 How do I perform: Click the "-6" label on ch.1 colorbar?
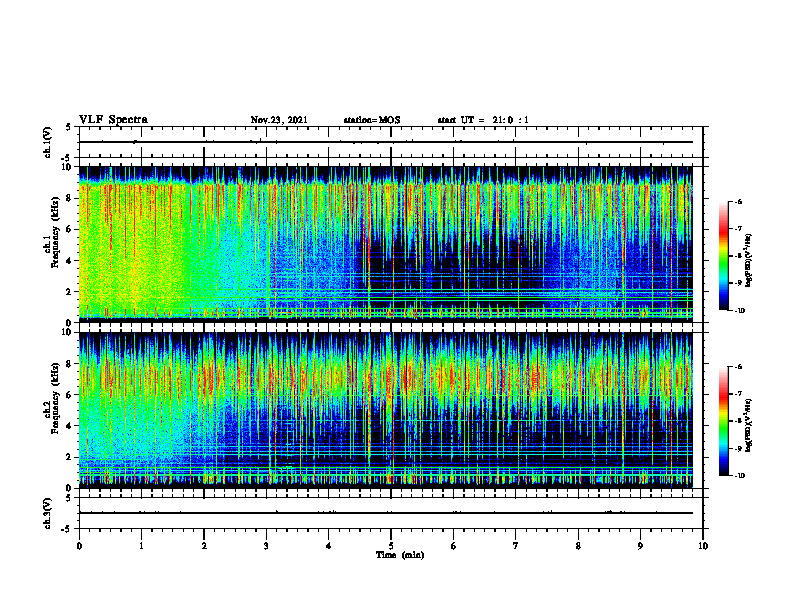738,202
